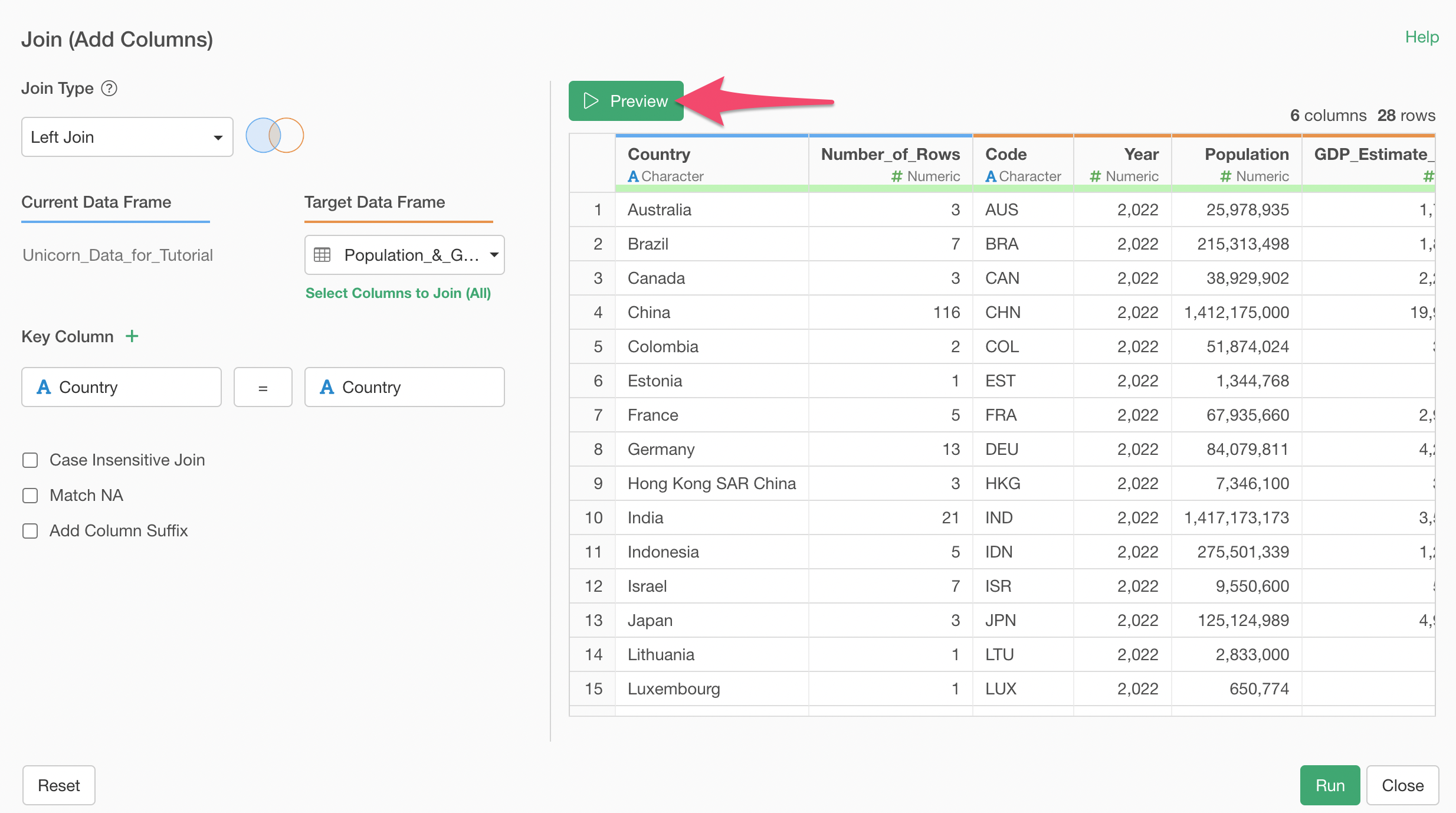Click the Country column header in preview
The height and width of the screenshot is (813, 1456).
tap(659, 155)
